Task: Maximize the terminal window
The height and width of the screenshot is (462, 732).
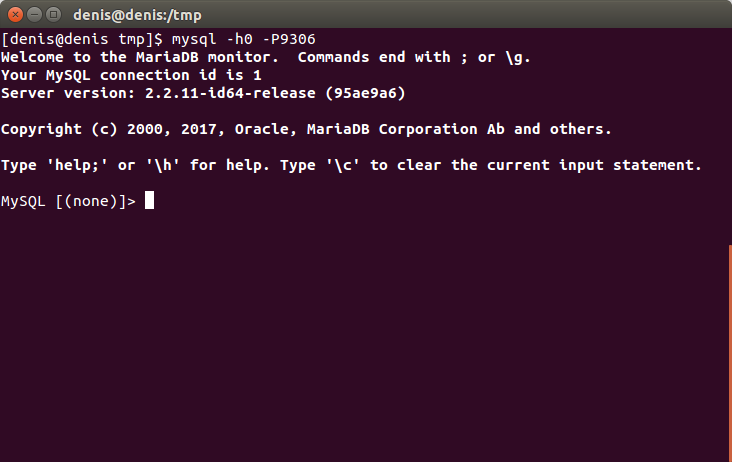Action: point(54,14)
